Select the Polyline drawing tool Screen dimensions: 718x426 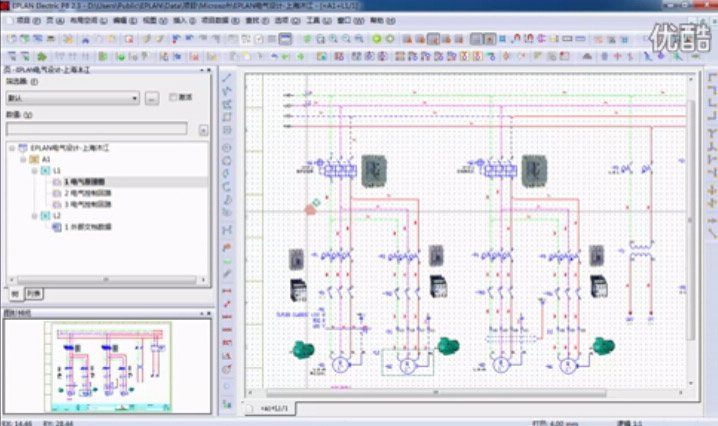click(227, 91)
